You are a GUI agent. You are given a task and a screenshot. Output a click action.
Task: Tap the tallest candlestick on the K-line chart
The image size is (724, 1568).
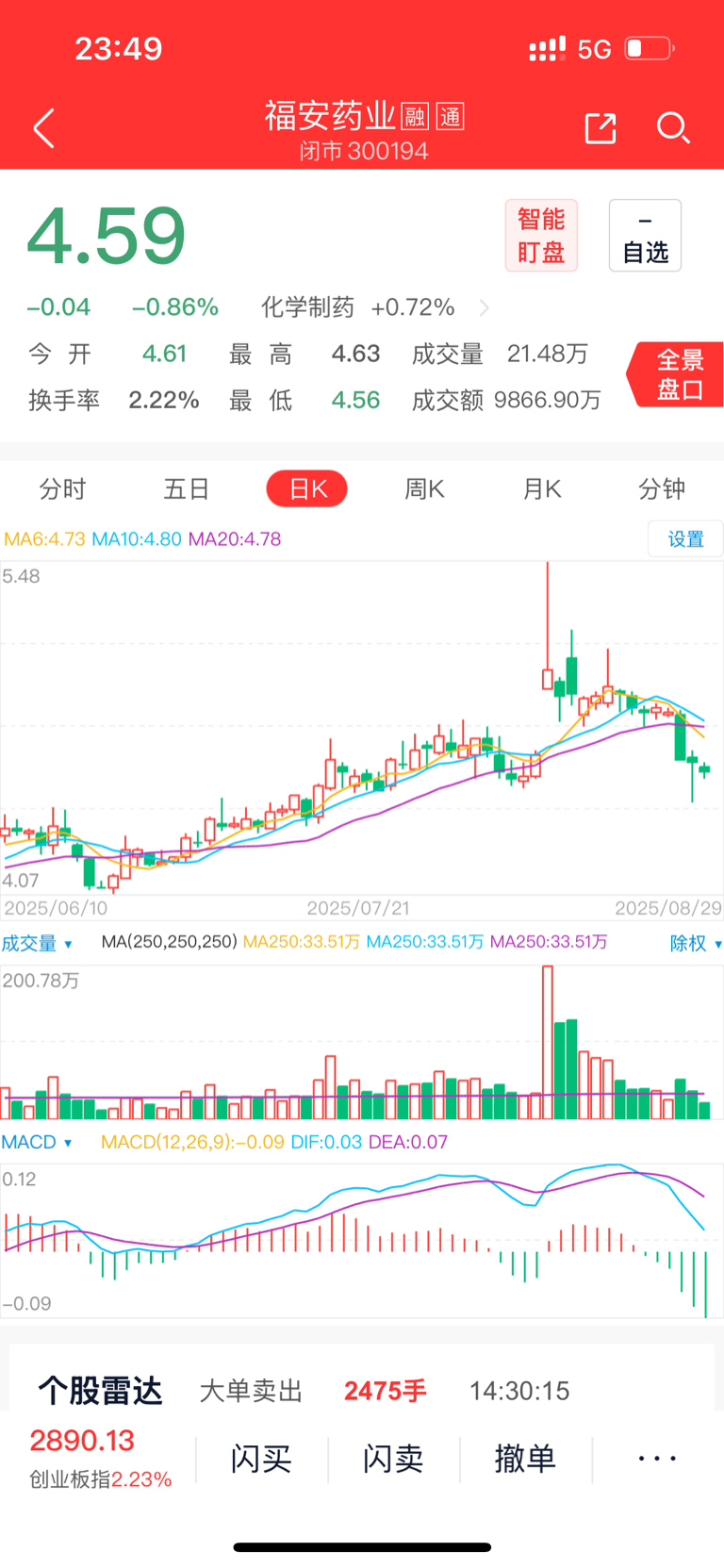click(x=548, y=628)
